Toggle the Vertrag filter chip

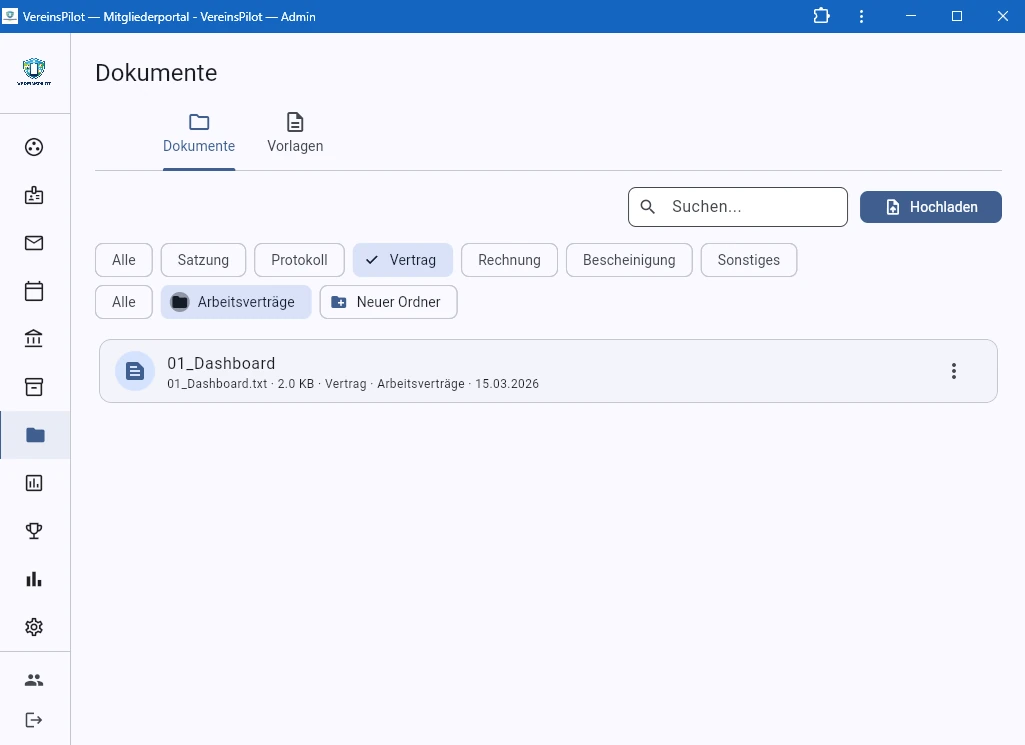(402, 260)
